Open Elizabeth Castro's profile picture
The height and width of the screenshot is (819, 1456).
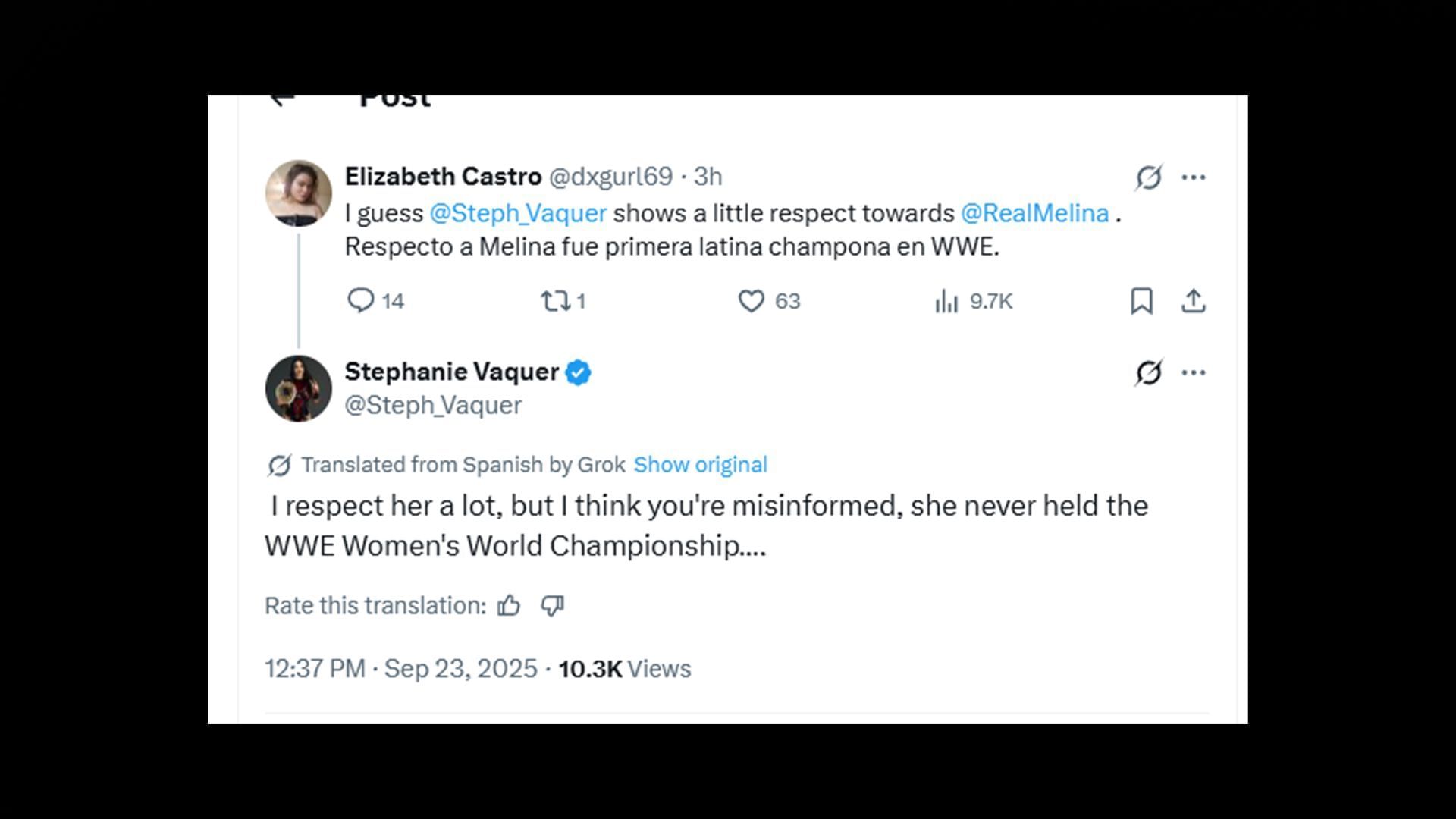(x=298, y=193)
